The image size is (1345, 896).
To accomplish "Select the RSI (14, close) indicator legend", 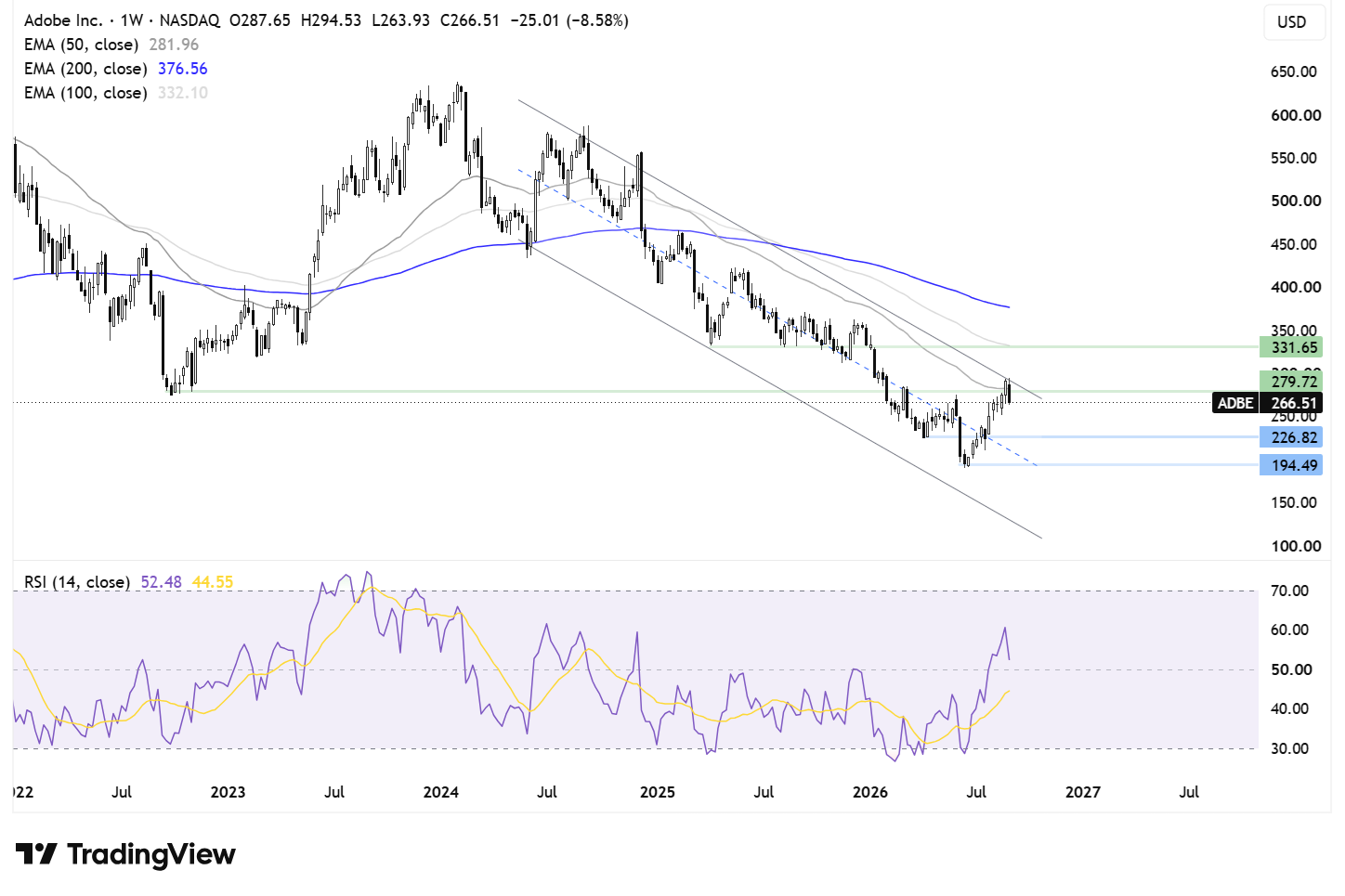I will [x=77, y=582].
